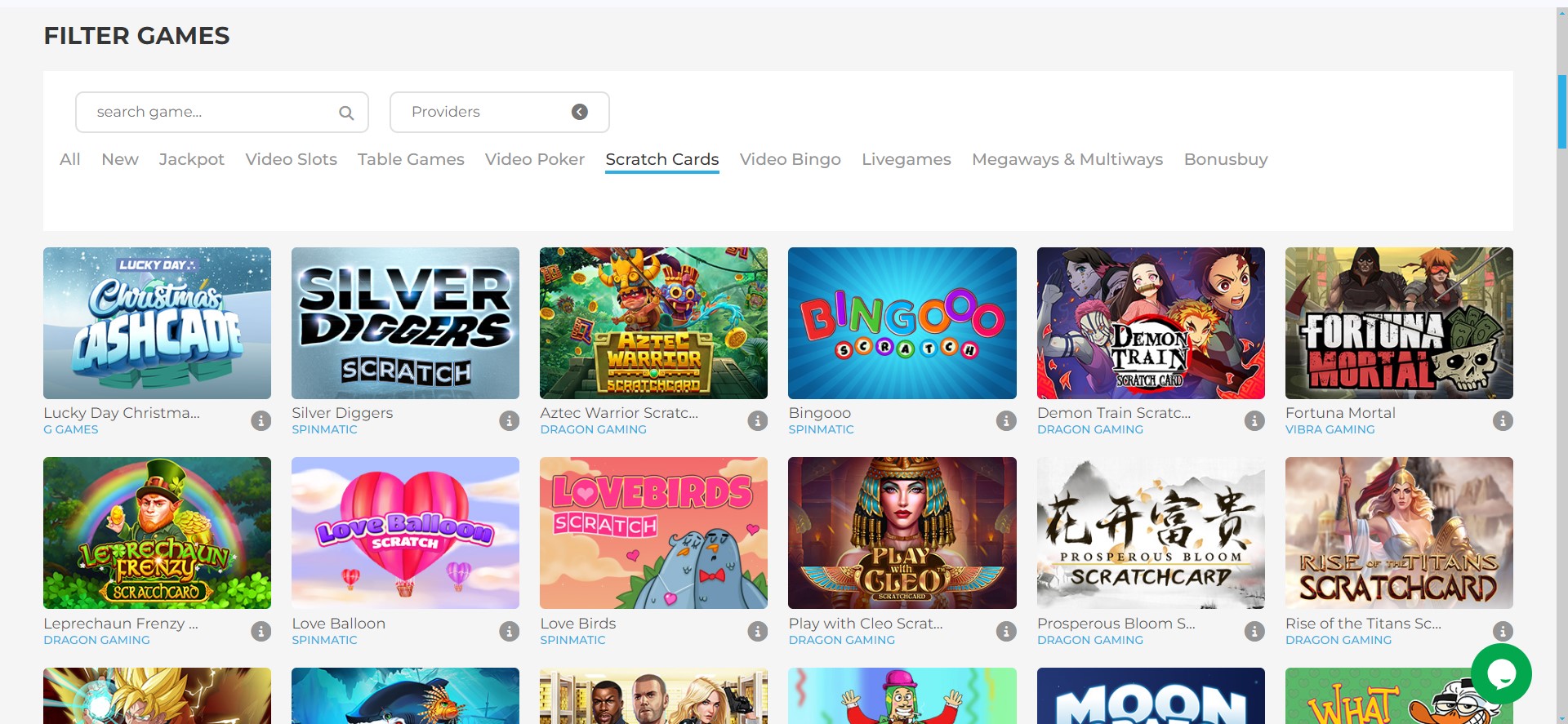Click SPINMATIC under Bingooo
1568x724 pixels.
click(821, 429)
